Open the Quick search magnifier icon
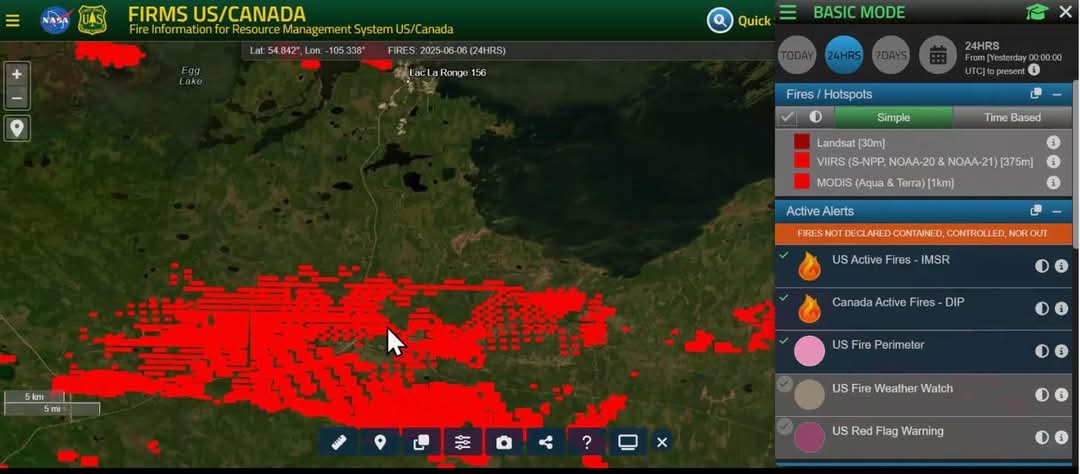 point(719,21)
